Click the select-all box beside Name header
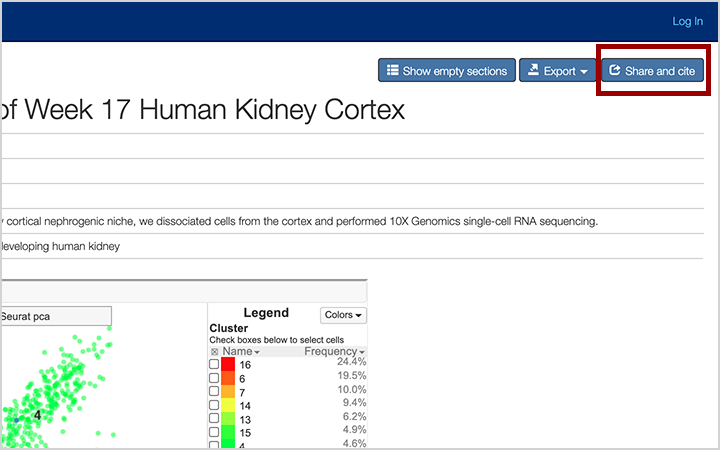The height and width of the screenshot is (450, 720). pyautogui.click(x=214, y=352)
